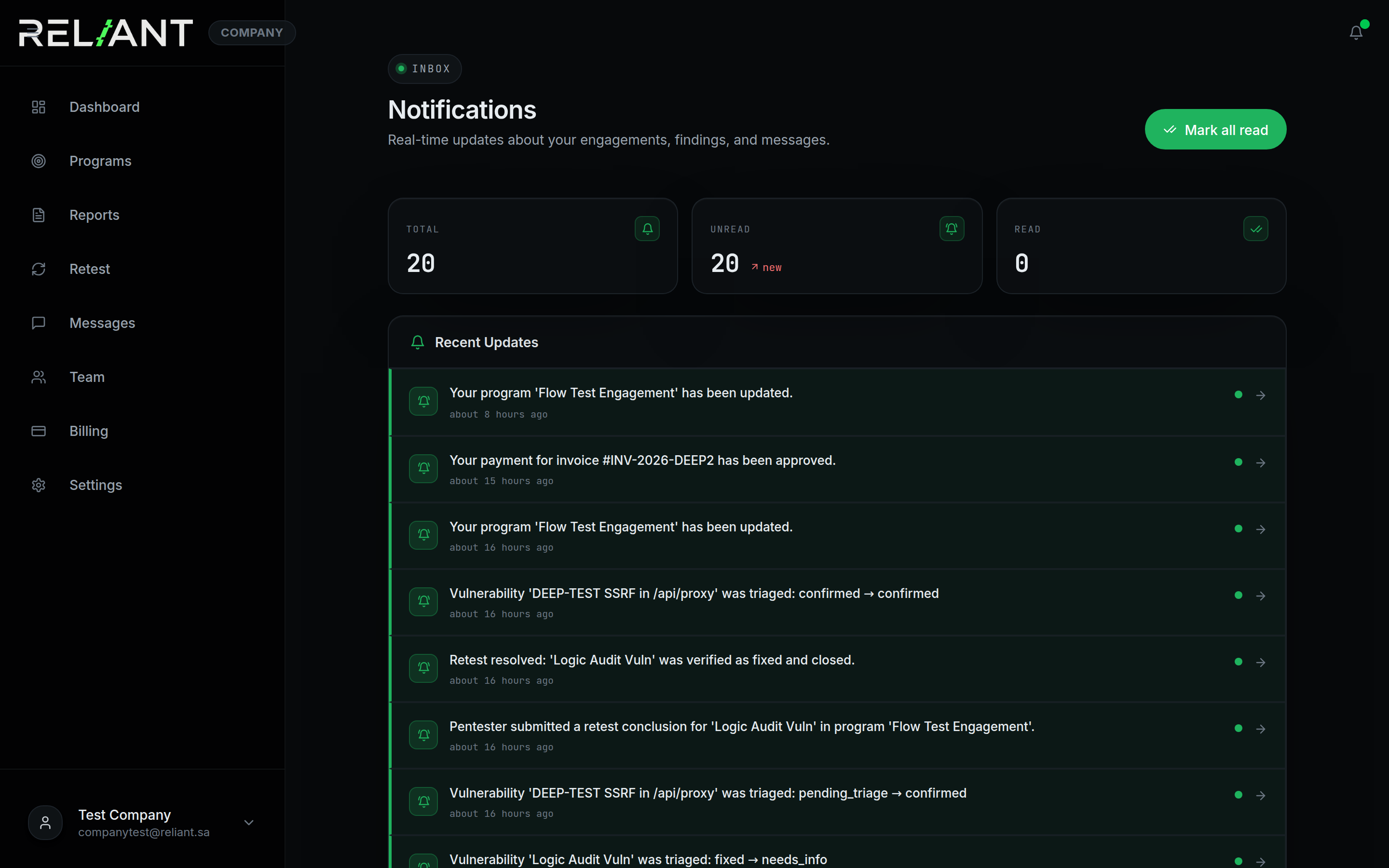Viewport: 1389px width, 868px height.
Task: Click the Total notifications card
Action: pos(532,246)
